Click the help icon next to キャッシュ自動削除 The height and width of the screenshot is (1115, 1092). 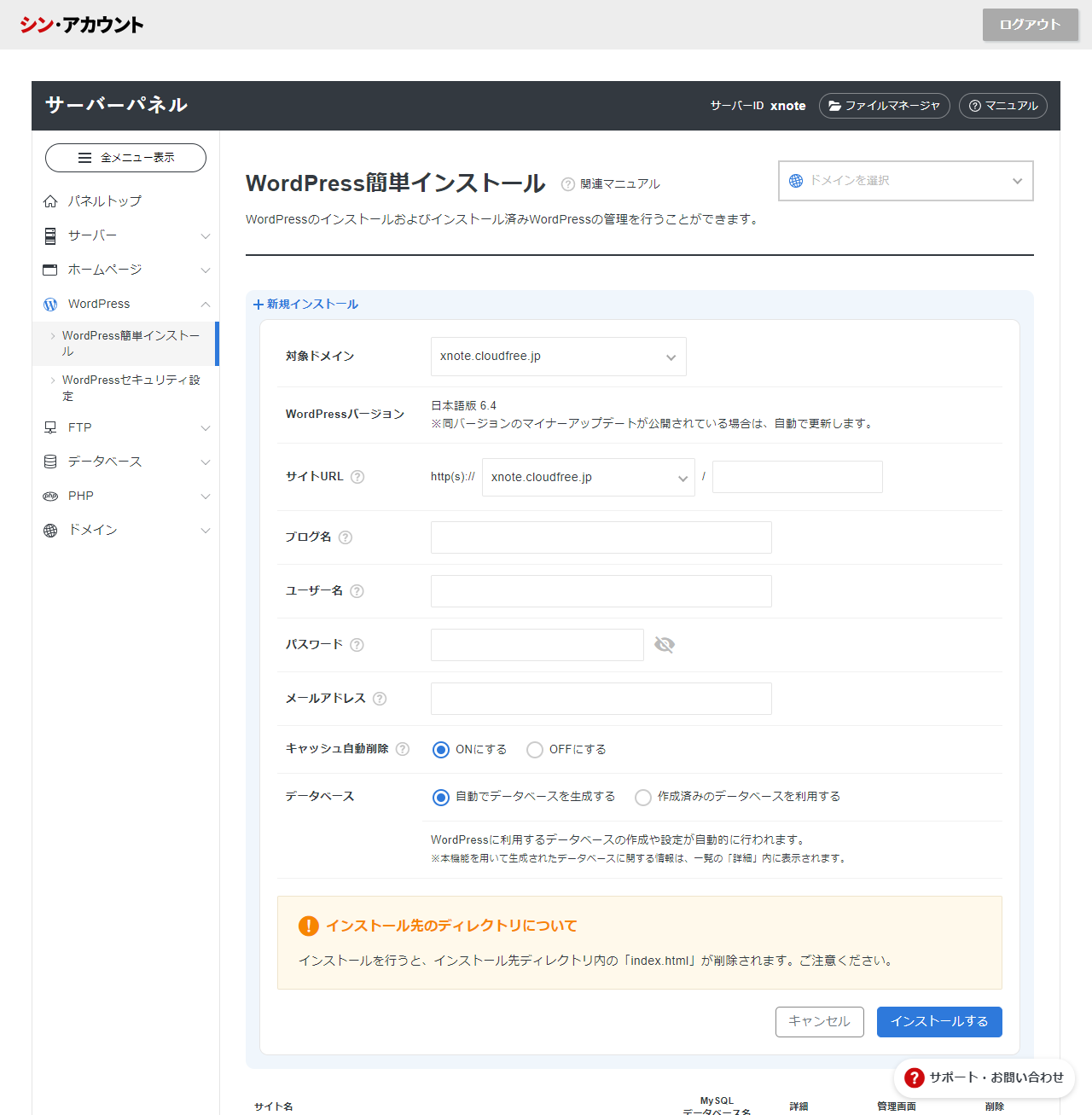click(403, 749)
